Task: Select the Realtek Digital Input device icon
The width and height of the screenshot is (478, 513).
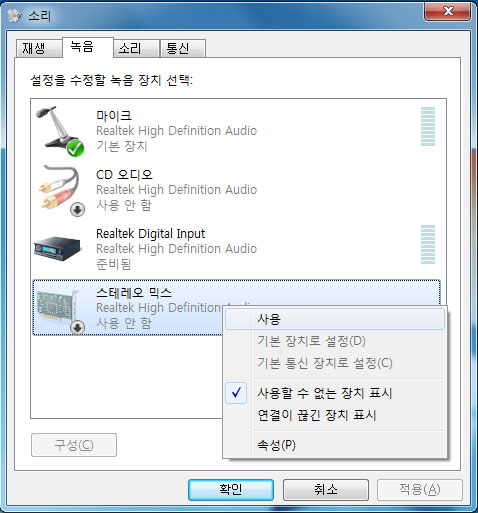Action: (x=58, y=248)
